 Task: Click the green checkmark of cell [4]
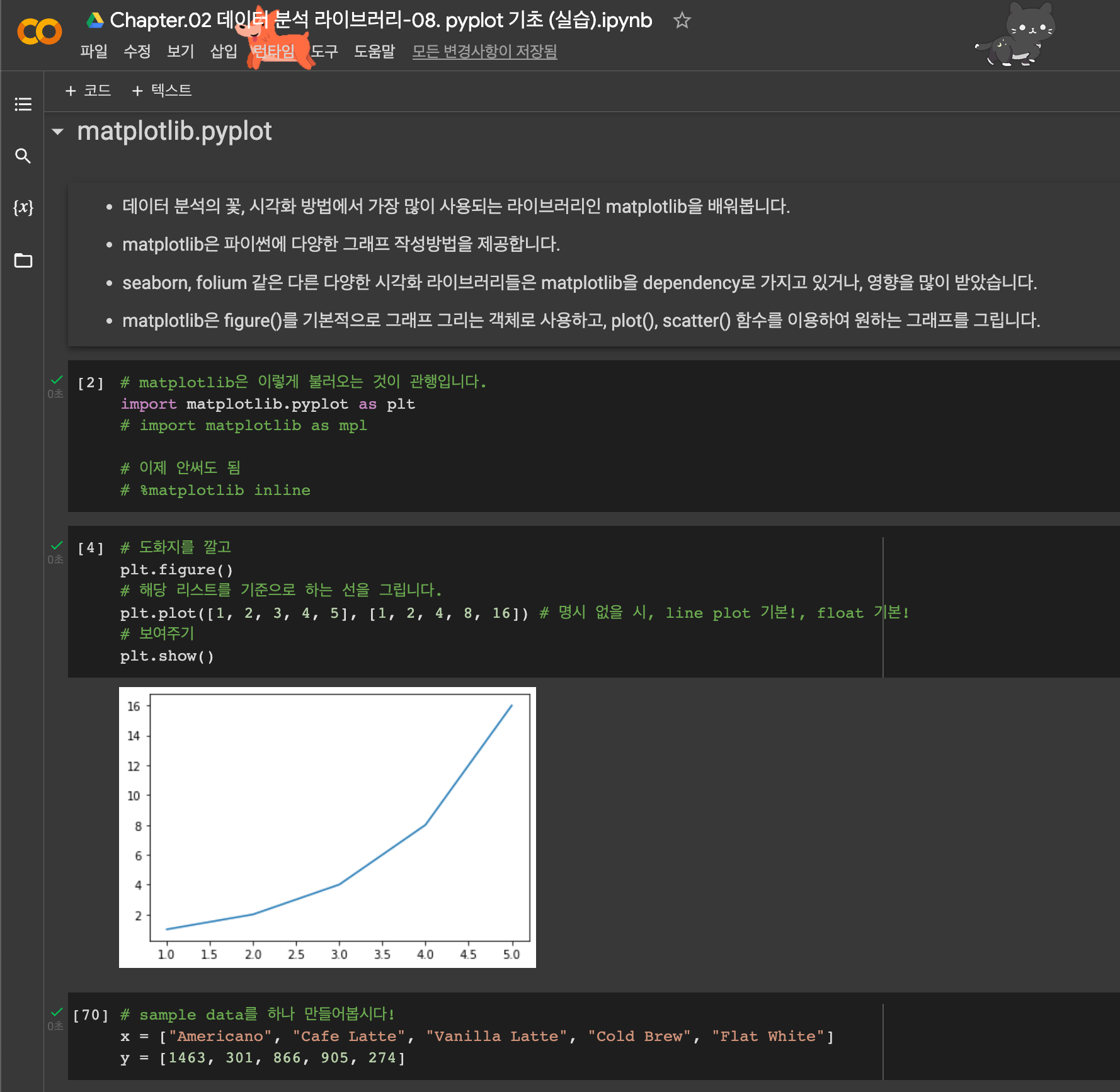[x=57, y=545]
